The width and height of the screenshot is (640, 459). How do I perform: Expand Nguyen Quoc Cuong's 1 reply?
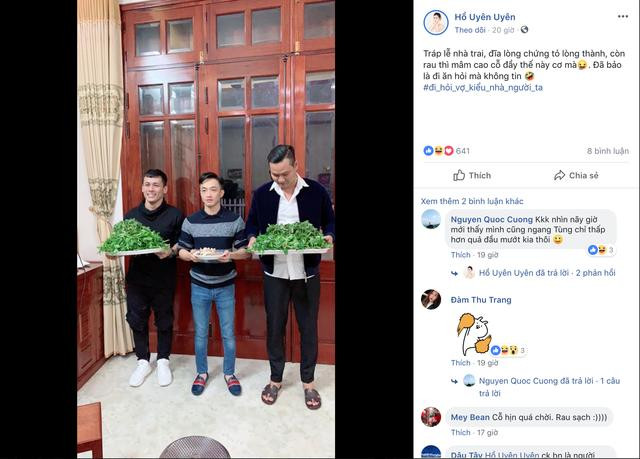pos(549,387)
